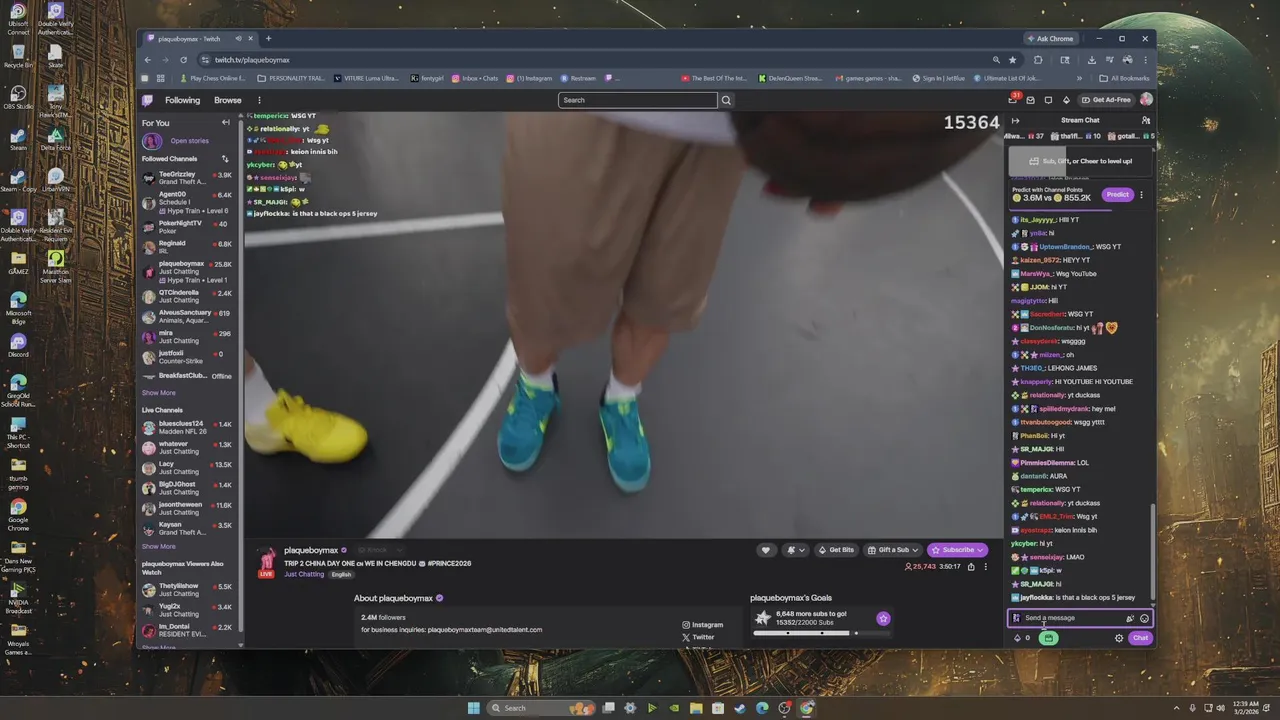Open Twitch top nav three-dot more menu
The image size is (1280, 720).
[x=259, y=100]
